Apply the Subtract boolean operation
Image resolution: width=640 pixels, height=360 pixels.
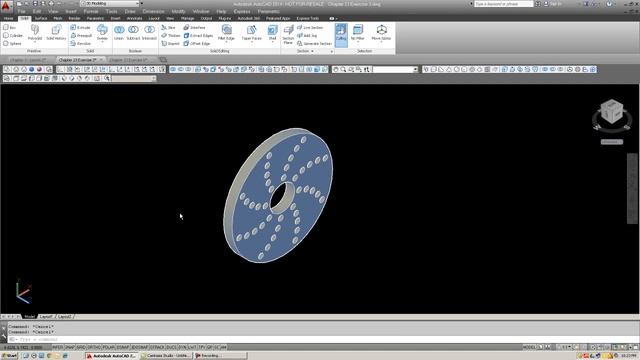click(133, 33)
